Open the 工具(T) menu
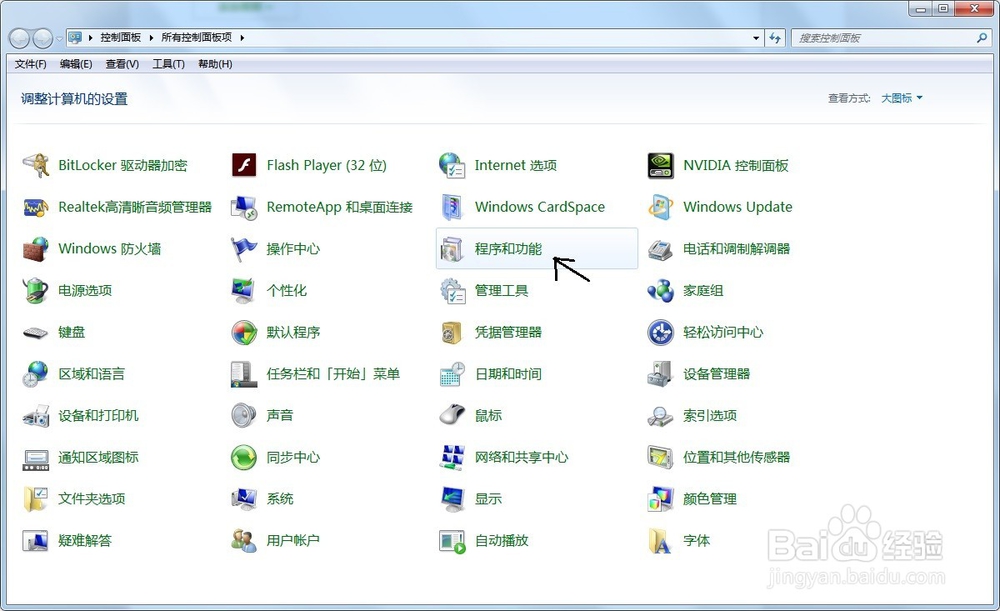This screenshot has width=1000, height=611. click(x=168, y=64)
